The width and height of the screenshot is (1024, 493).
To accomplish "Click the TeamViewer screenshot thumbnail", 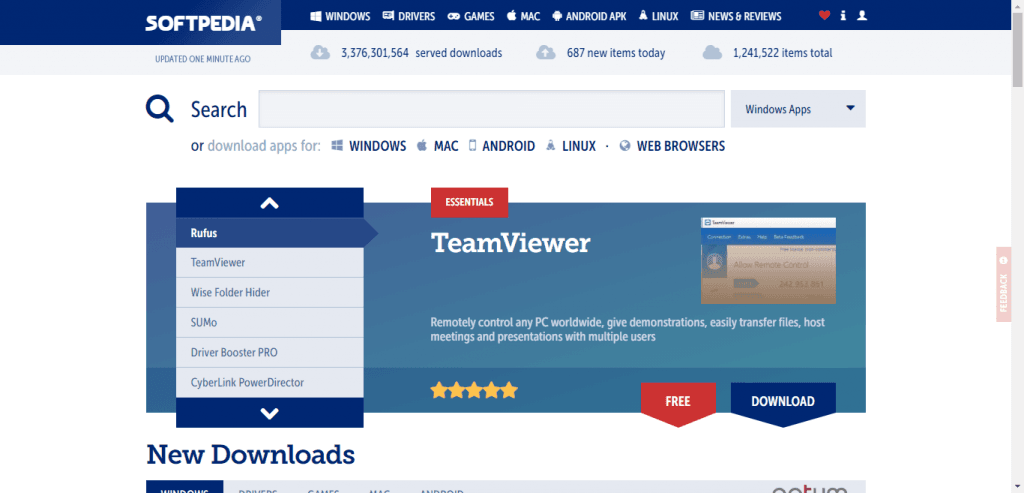I will click(767, 260).
